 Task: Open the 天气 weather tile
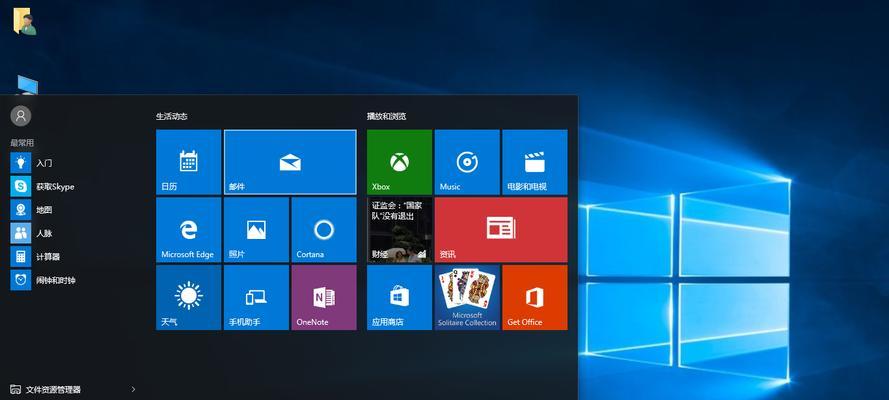pos(188,297)
